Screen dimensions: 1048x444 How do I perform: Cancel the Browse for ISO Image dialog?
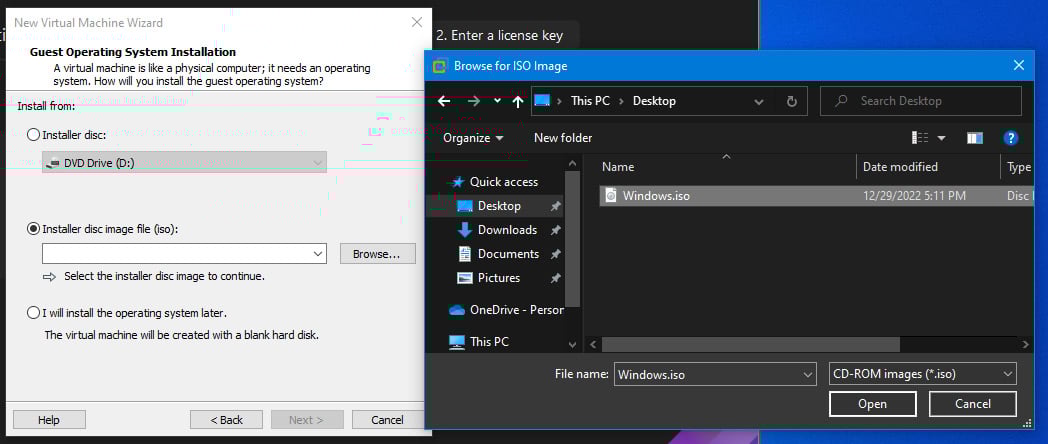pos(972,404)
